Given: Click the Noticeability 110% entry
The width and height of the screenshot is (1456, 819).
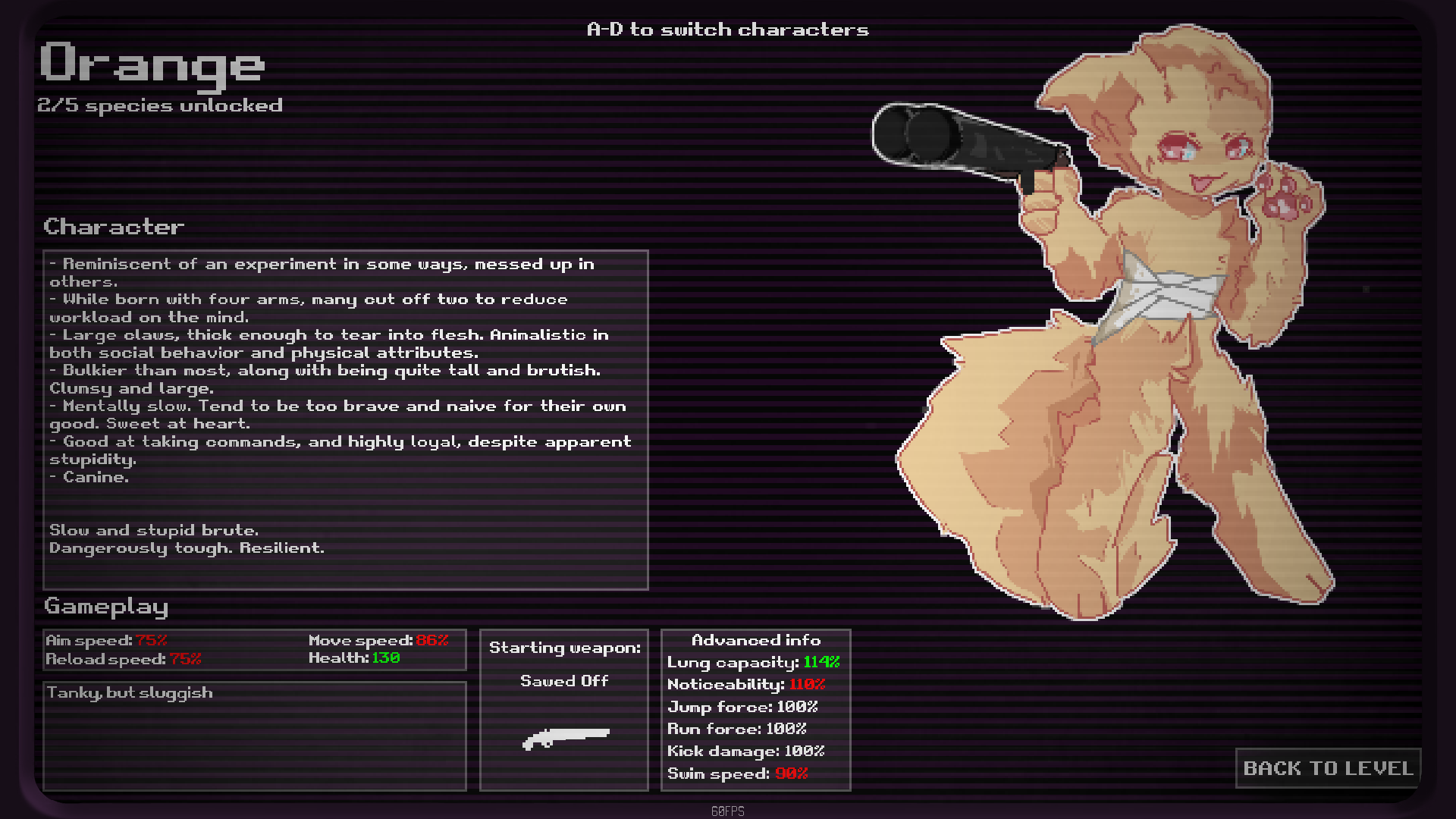Looking at the screenshot, I should tap(745, 684).
